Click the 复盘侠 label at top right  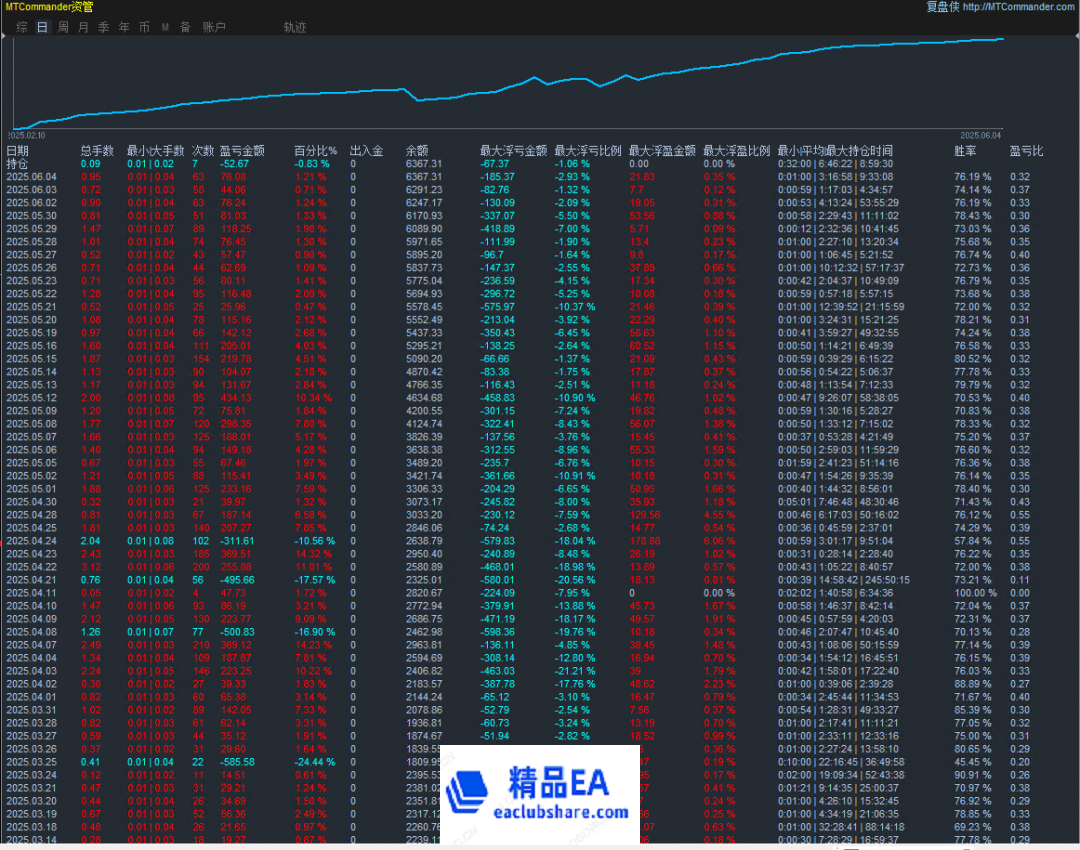[941, 7]
